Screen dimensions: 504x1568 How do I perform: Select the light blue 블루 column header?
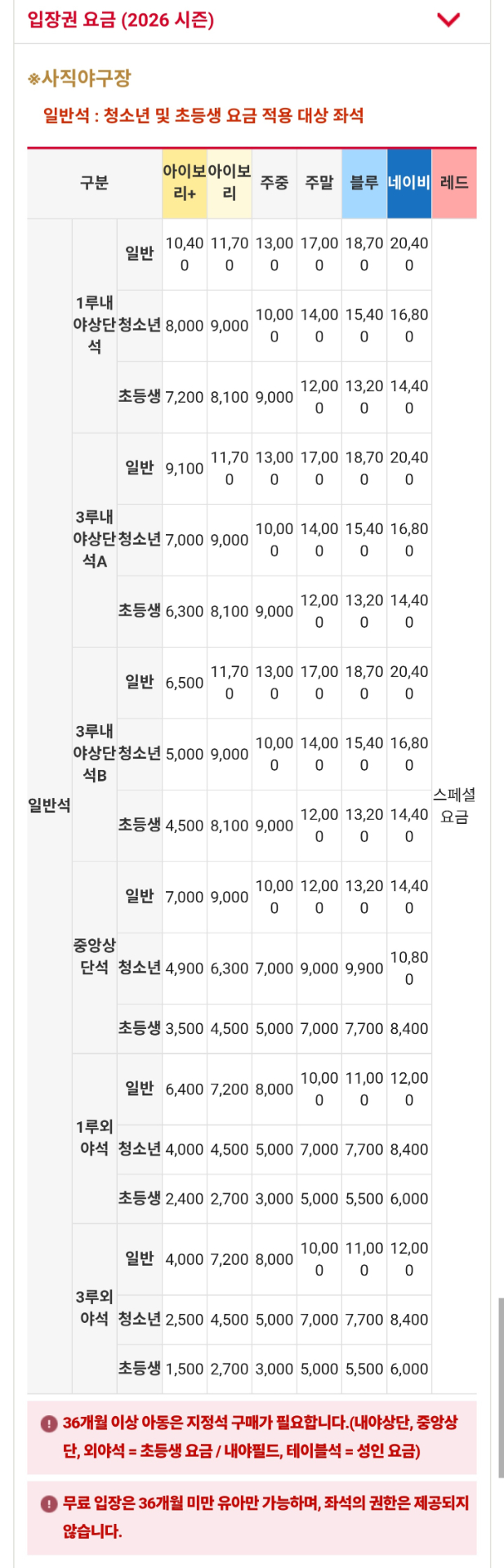click(364, 183)
